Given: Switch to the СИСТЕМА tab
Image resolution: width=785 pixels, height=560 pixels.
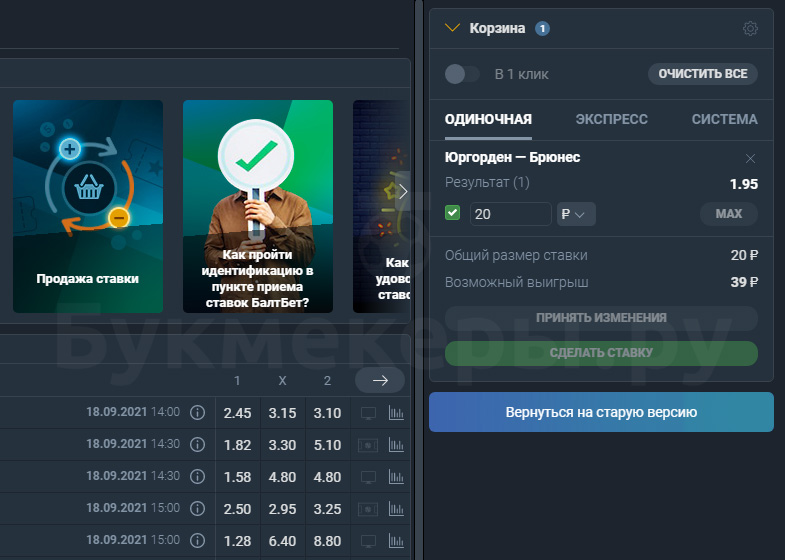Looking at the screenshot, I should coord(724,119).
